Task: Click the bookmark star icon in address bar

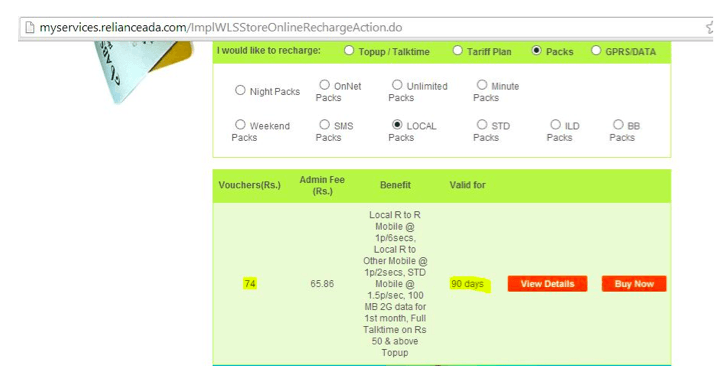Action: click(710, 28)
